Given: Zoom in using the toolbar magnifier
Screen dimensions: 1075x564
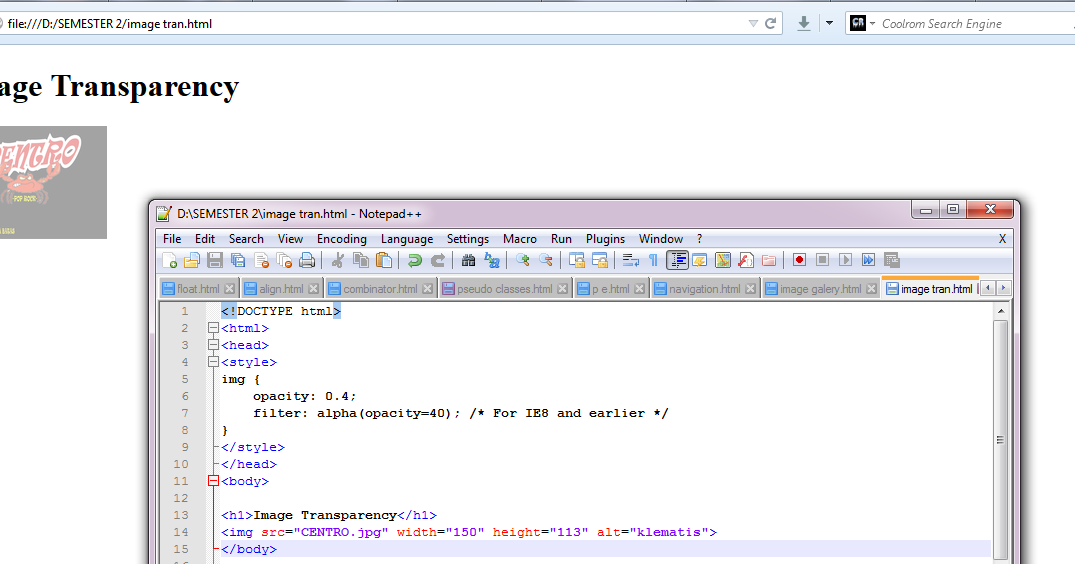Looking at the screenshot, I should click(522, 260).
